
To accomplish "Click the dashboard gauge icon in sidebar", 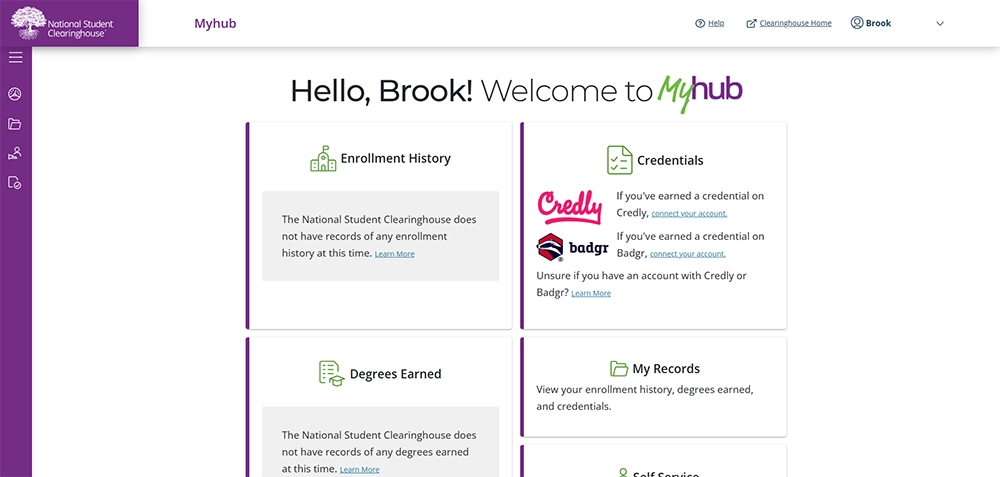I will click(15, 94).
